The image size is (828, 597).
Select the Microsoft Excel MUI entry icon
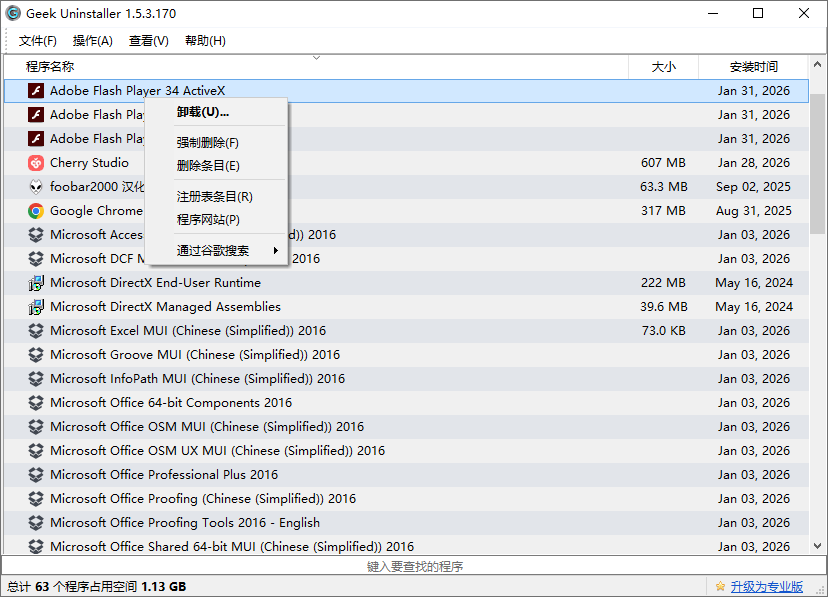34,330
